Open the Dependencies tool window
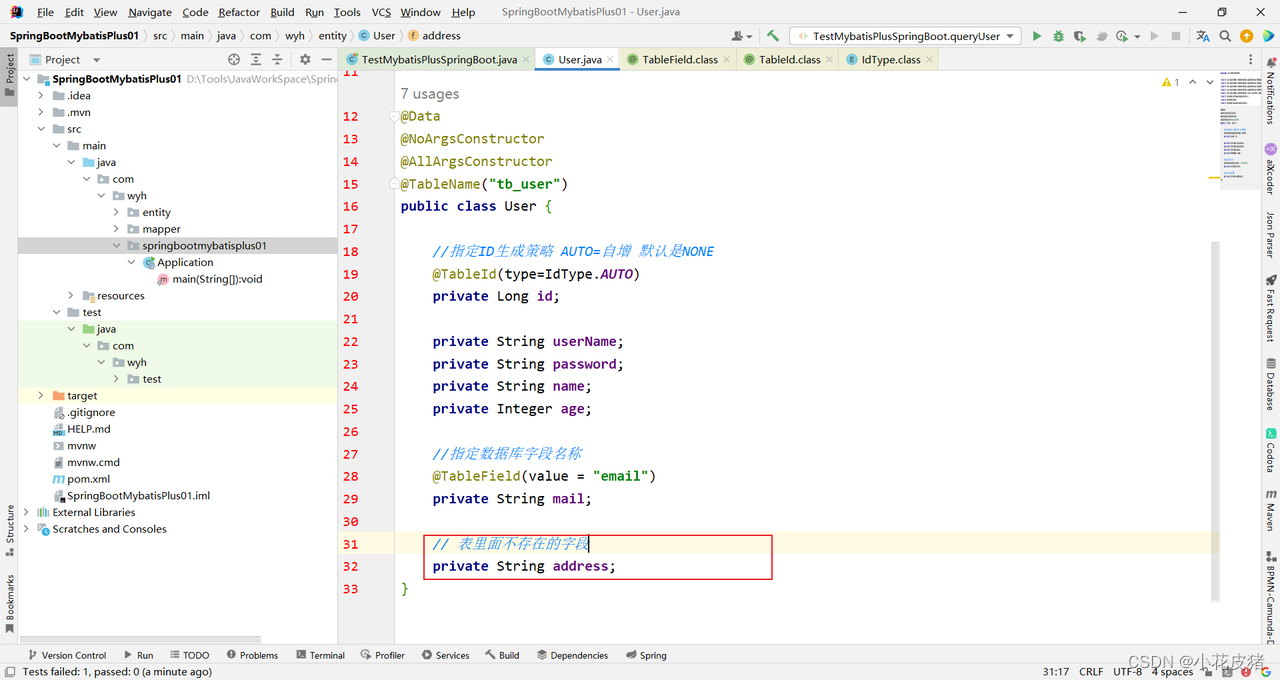 tap(572, 655)
